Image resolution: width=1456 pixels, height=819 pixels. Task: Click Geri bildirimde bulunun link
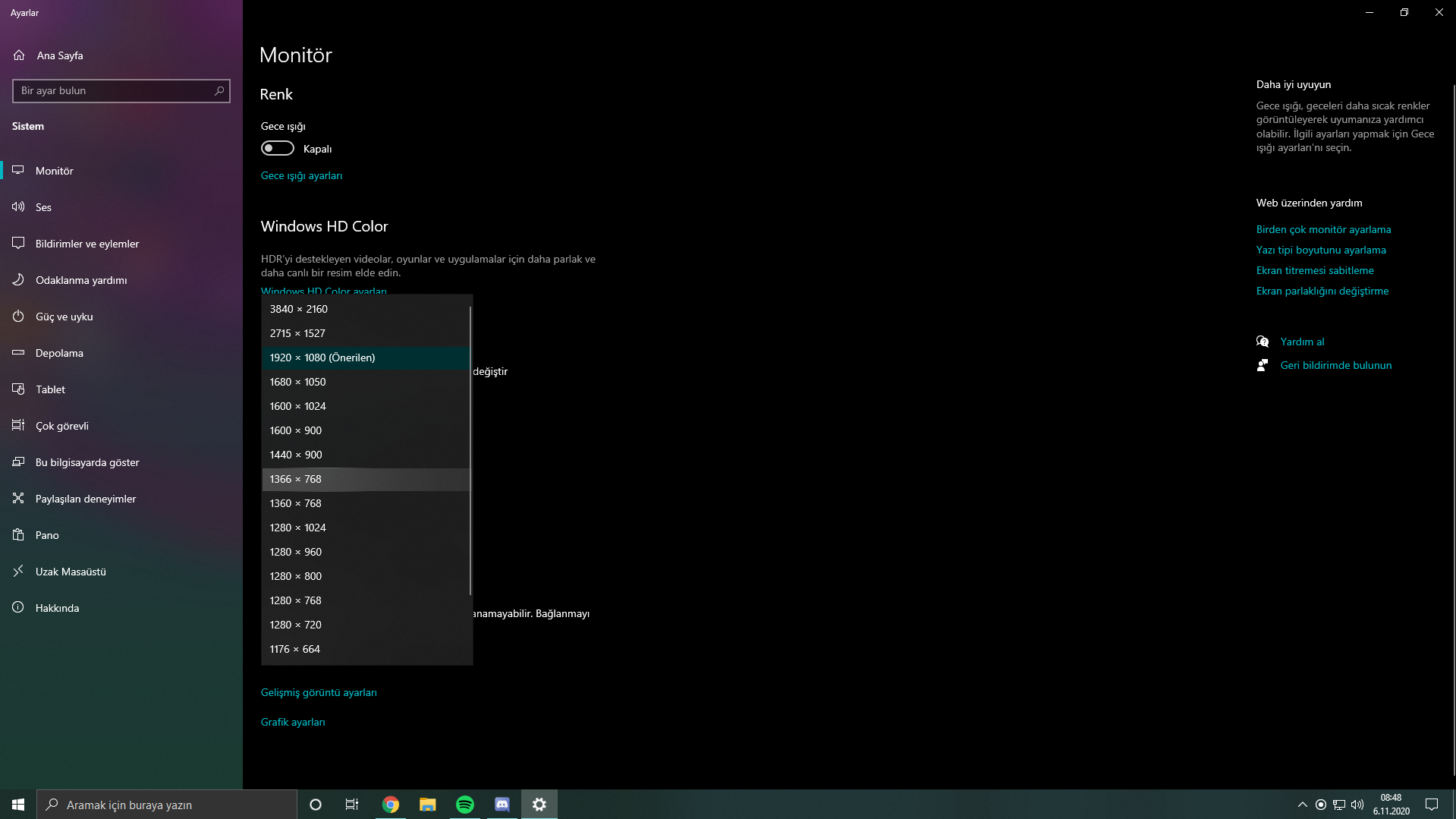[1335, 365]
